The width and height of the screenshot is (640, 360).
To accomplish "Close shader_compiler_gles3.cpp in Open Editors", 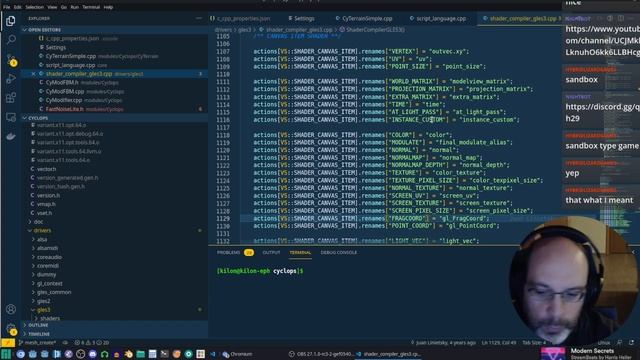I will (33, 74).
